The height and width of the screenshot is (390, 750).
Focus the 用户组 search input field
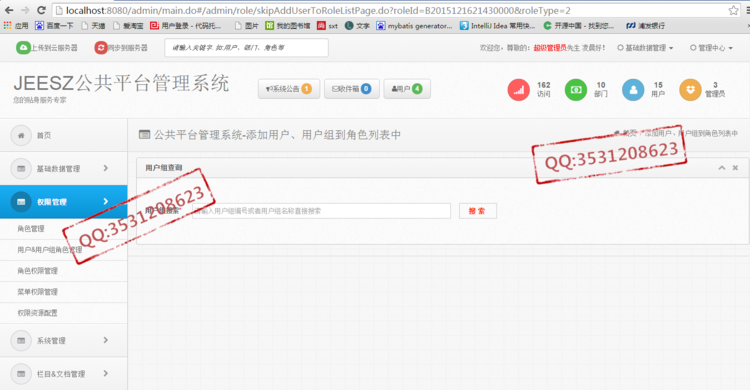[x=321, y=211]
